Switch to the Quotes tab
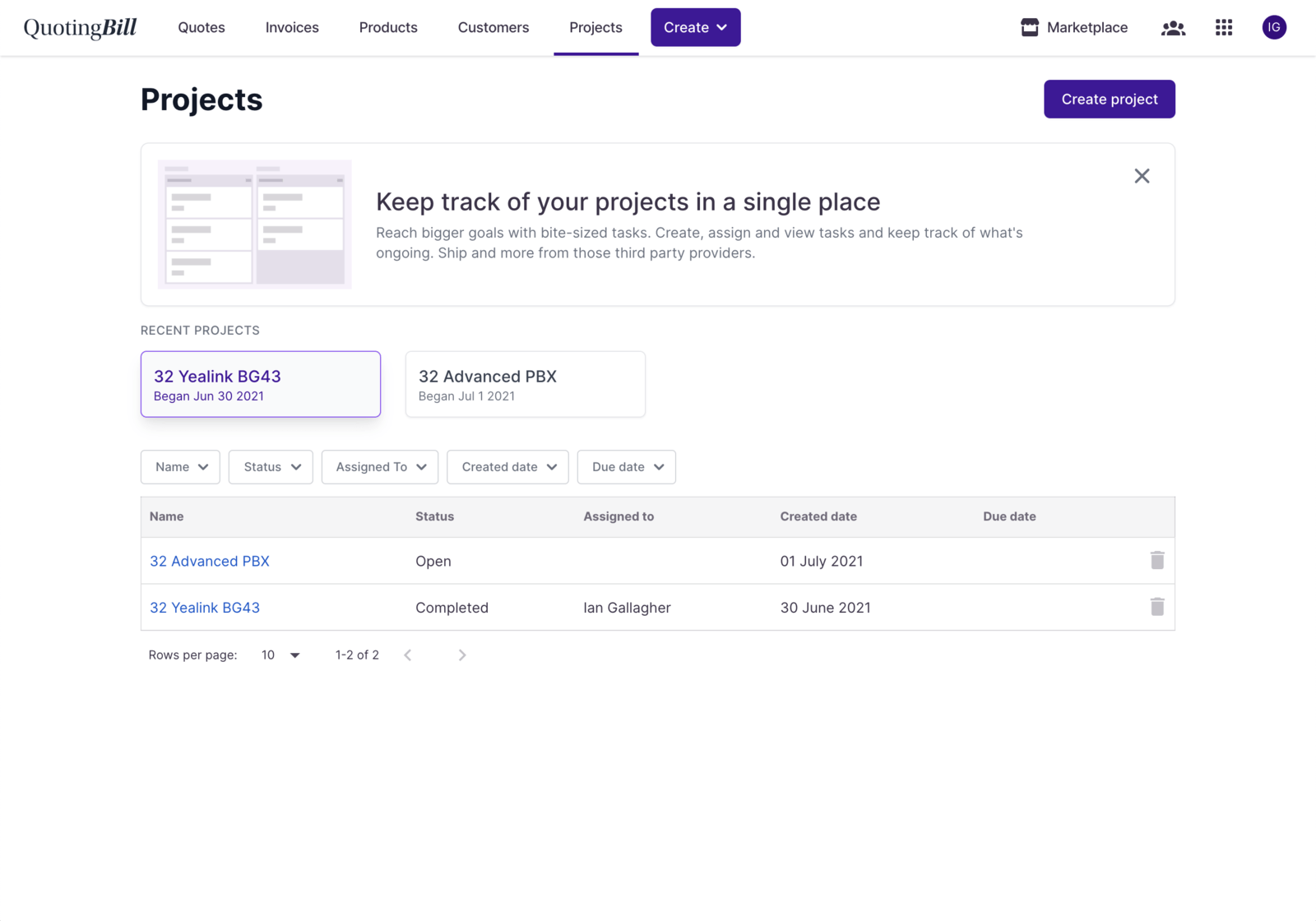The height and width of the screenshot is (921, 1316). [202, 28]
